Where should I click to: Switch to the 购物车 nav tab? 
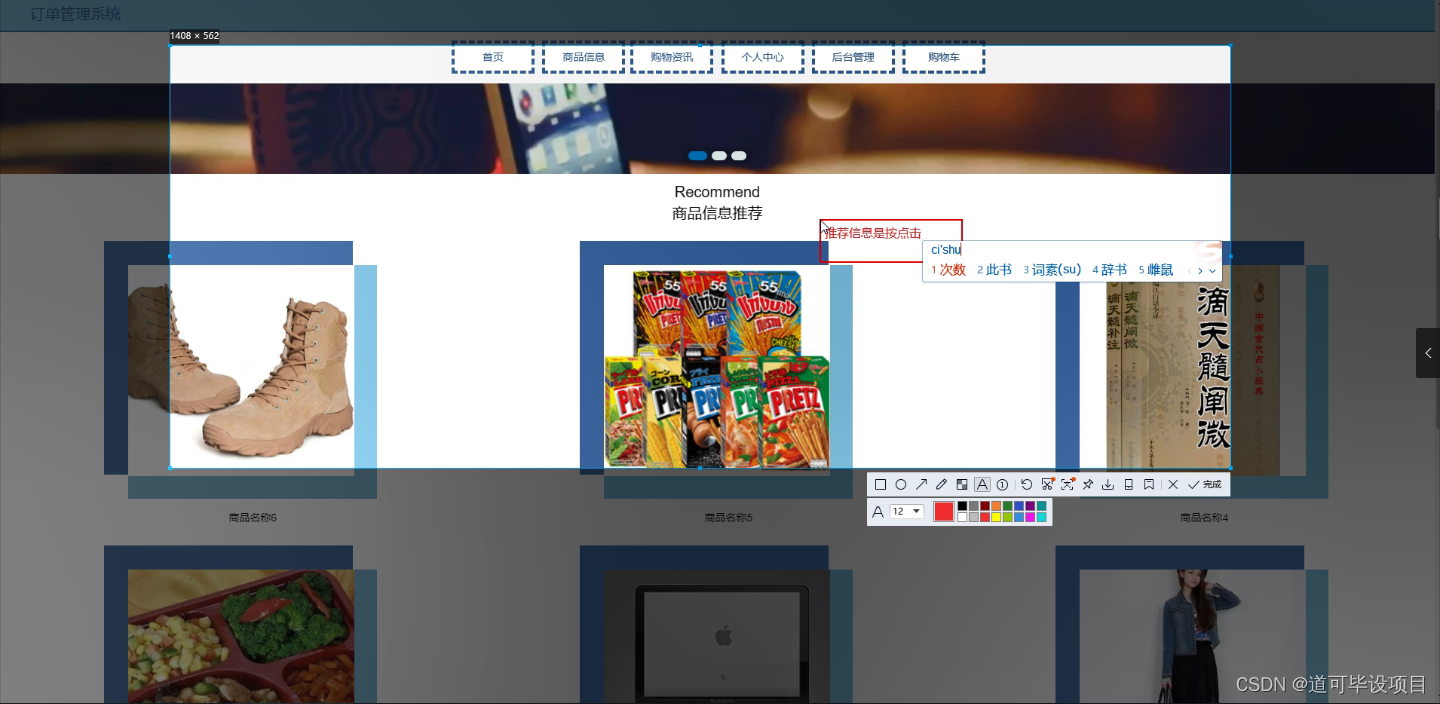[x=943, y=57]
